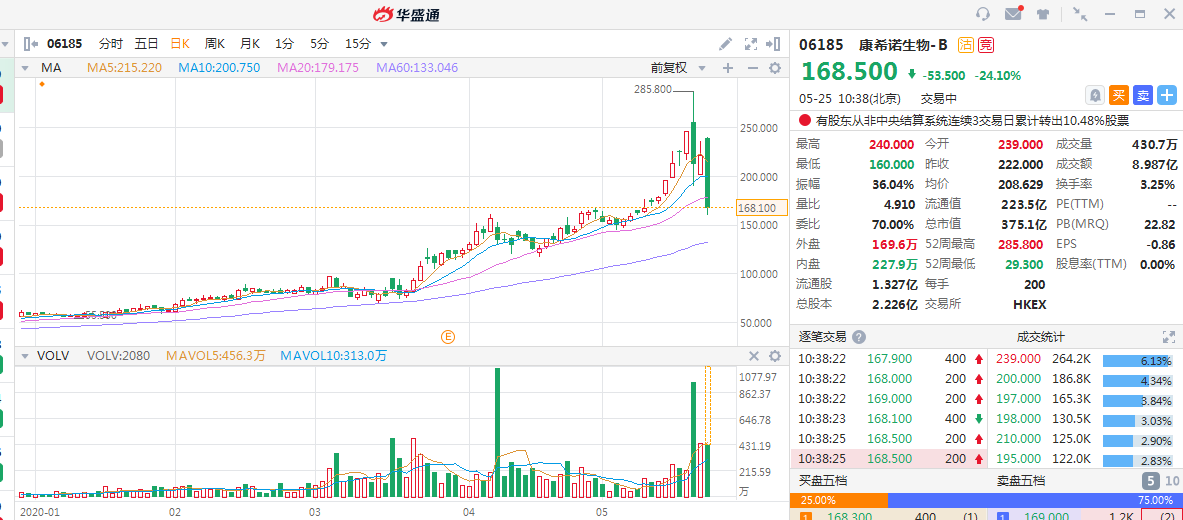Click the blue 75.00% ask ratio bar
Screen dimensions: 1183x520
1035,500
